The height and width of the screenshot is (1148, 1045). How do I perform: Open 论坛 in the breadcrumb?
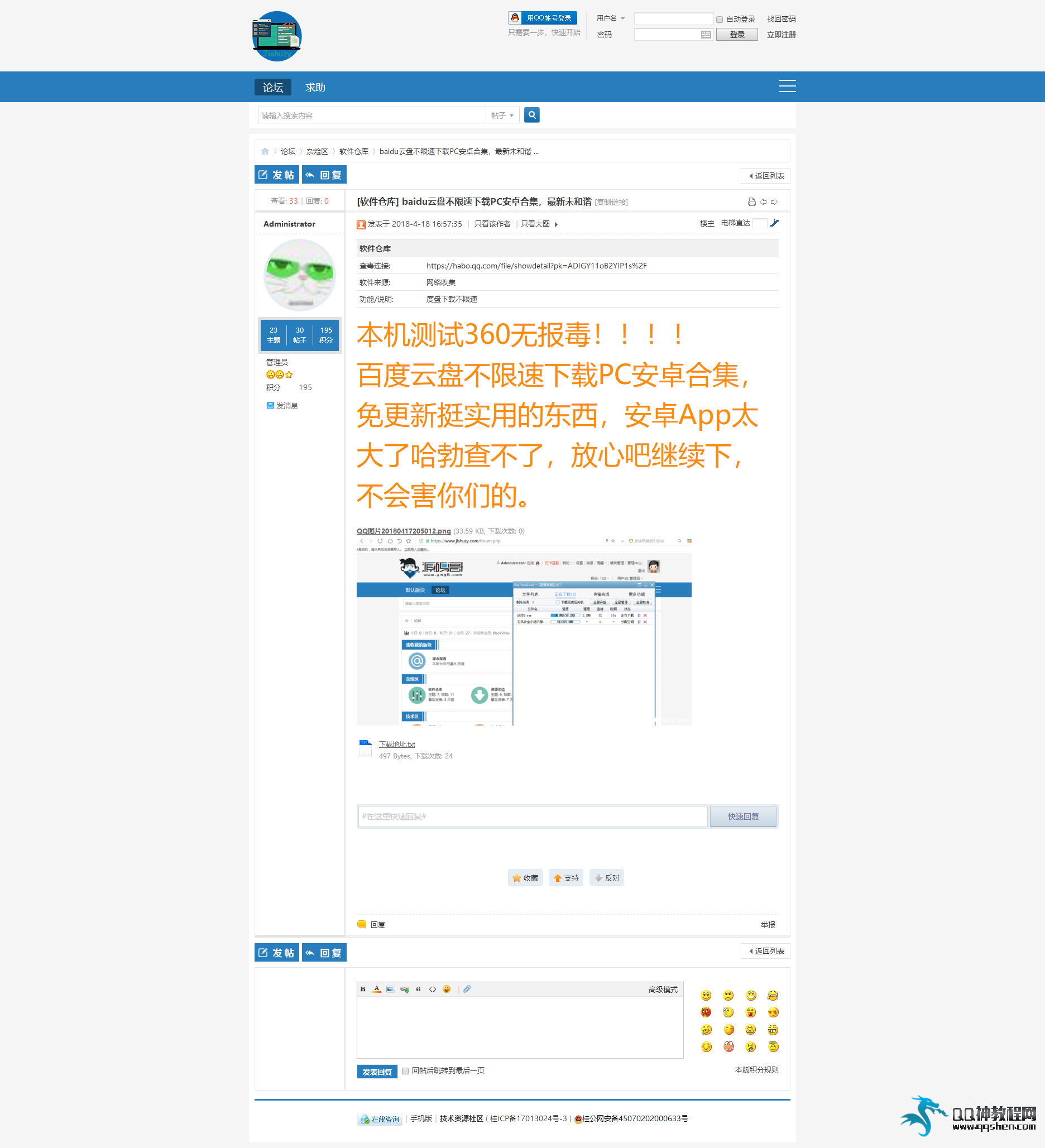coord(287,151)
